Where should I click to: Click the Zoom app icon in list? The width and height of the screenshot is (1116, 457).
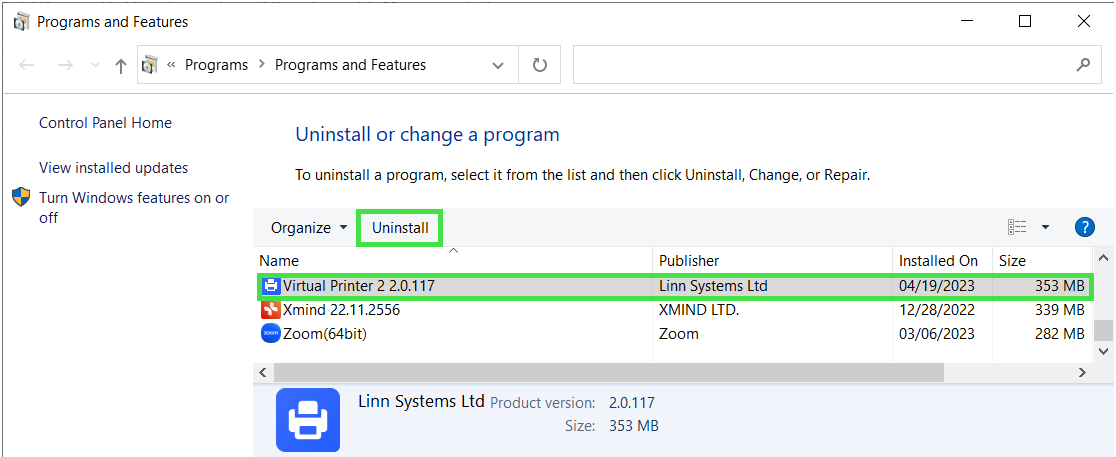tap(270, 334)
